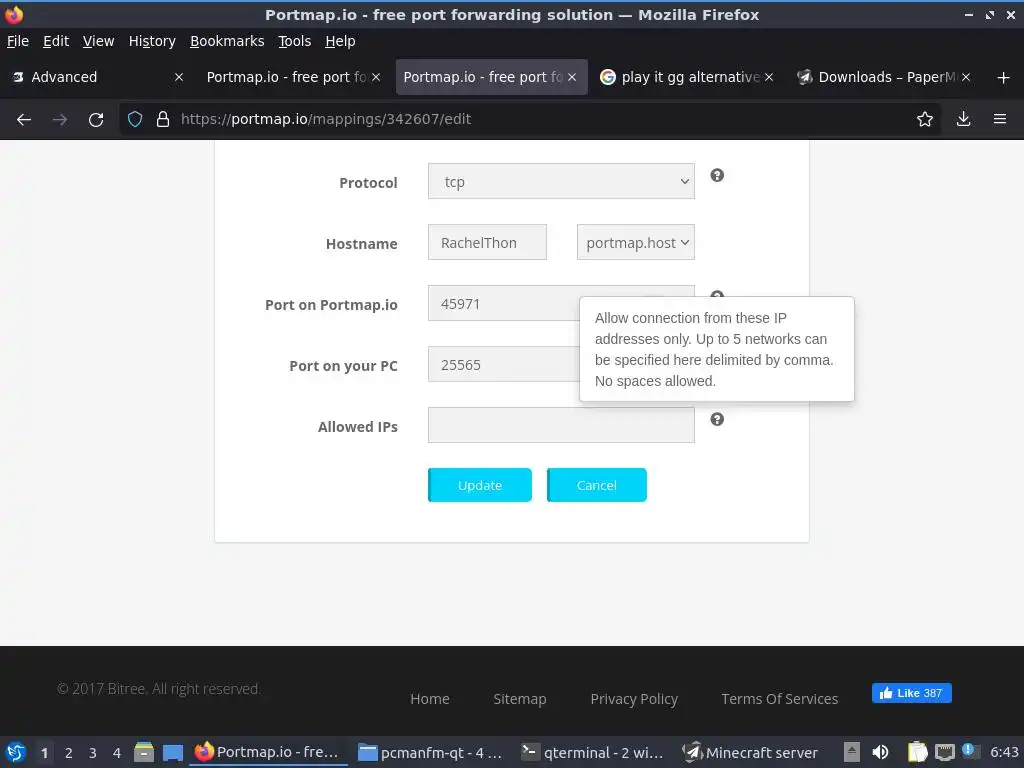Close the Downloads – PaperMC tab
Image resolution: width=1024 pixels, height=768 pixels.
[966, 77]
